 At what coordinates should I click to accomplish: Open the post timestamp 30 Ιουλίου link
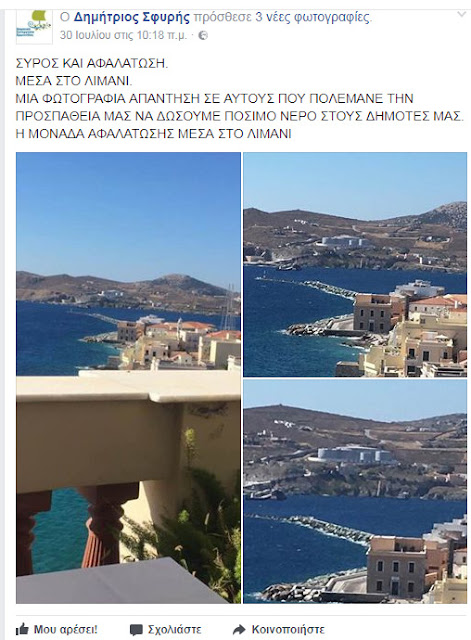click(123, 36)
